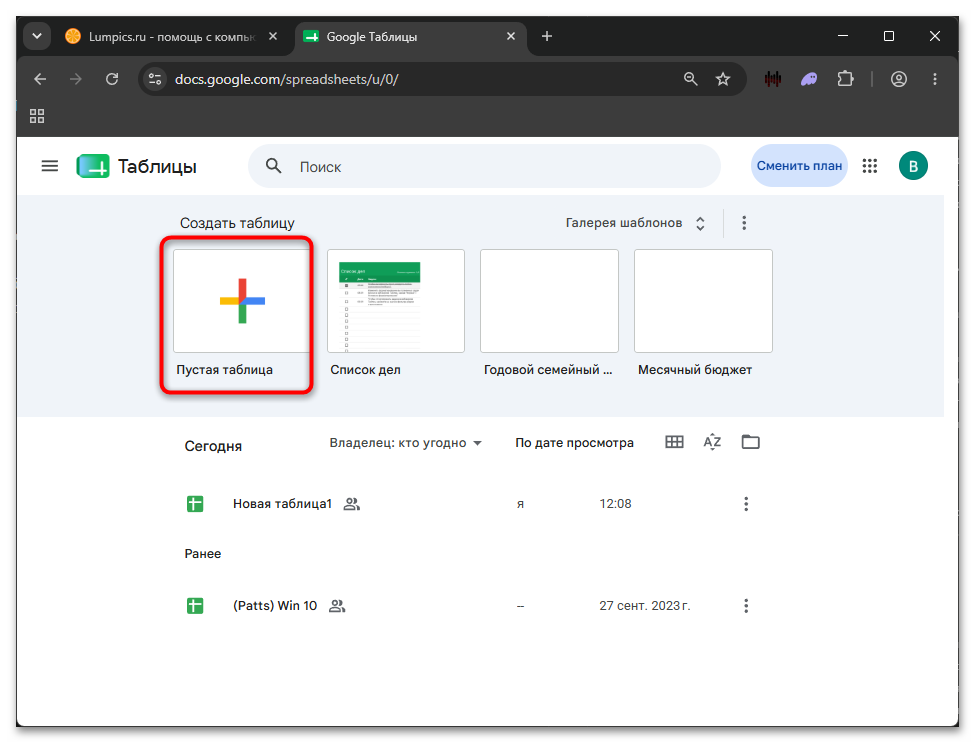This screenshot has width=975, height=743.
Task: Go back to the previous page
Action: click(x=40, y=79)
